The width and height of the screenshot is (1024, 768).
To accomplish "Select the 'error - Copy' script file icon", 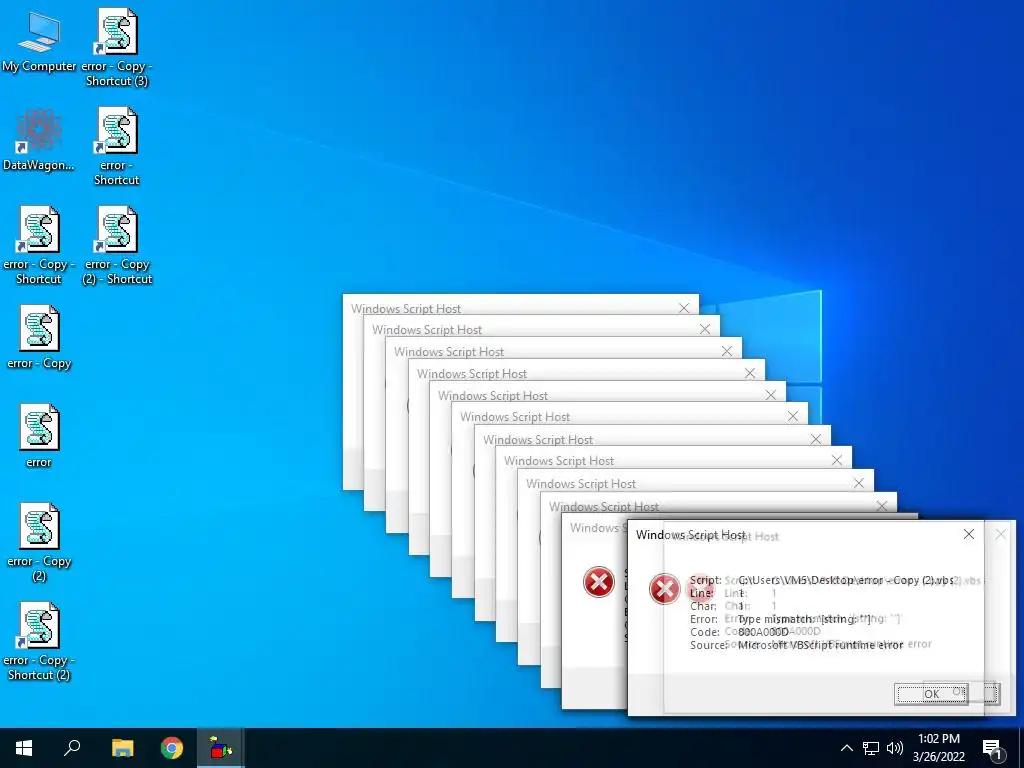I will (39, 338).
